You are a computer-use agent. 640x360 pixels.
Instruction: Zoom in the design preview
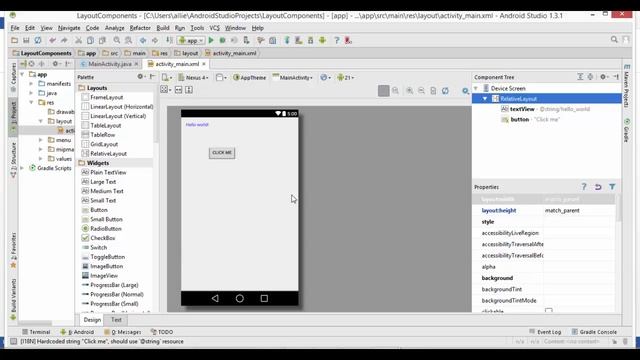tap(409, 91)
